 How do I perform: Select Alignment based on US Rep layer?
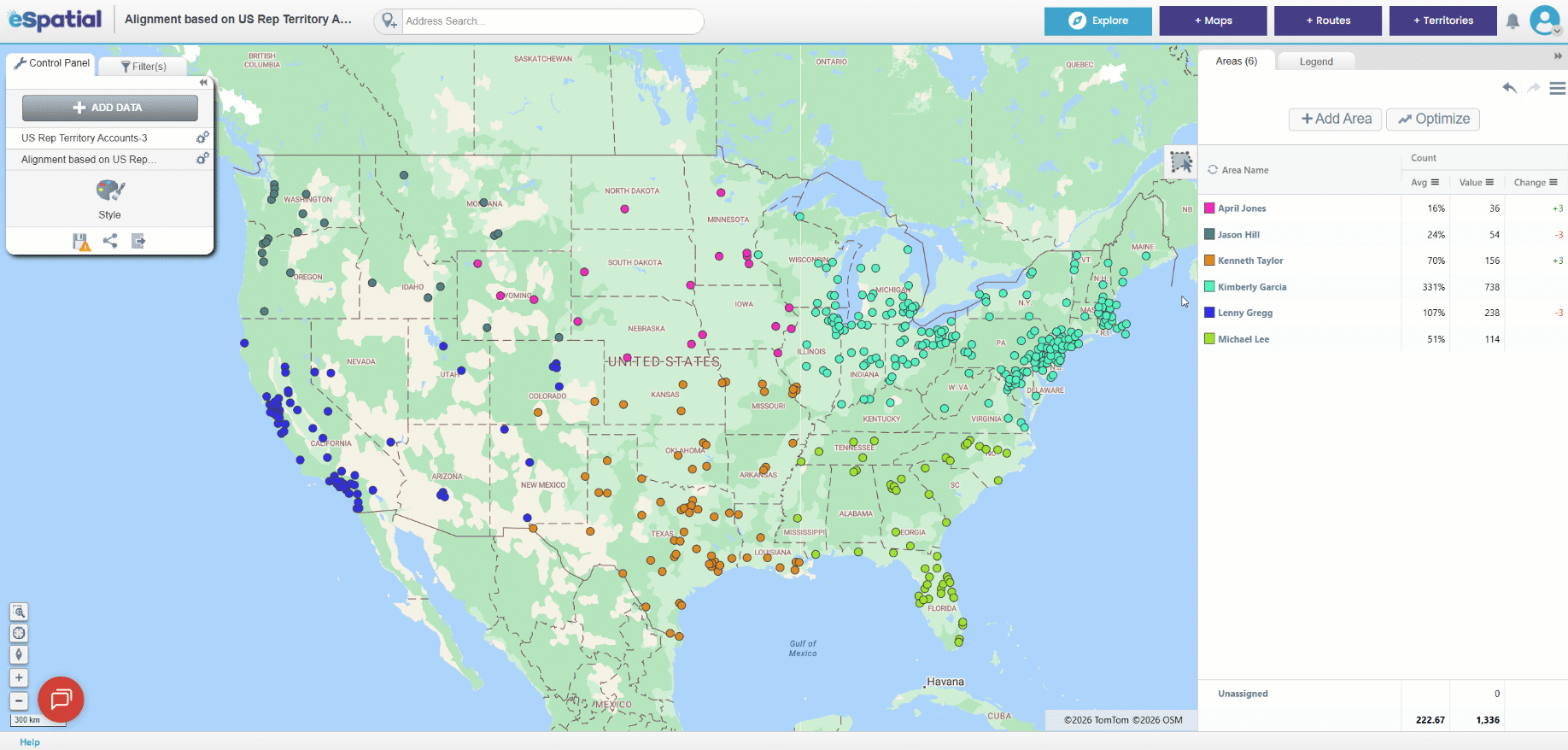(x=89, y=160)
